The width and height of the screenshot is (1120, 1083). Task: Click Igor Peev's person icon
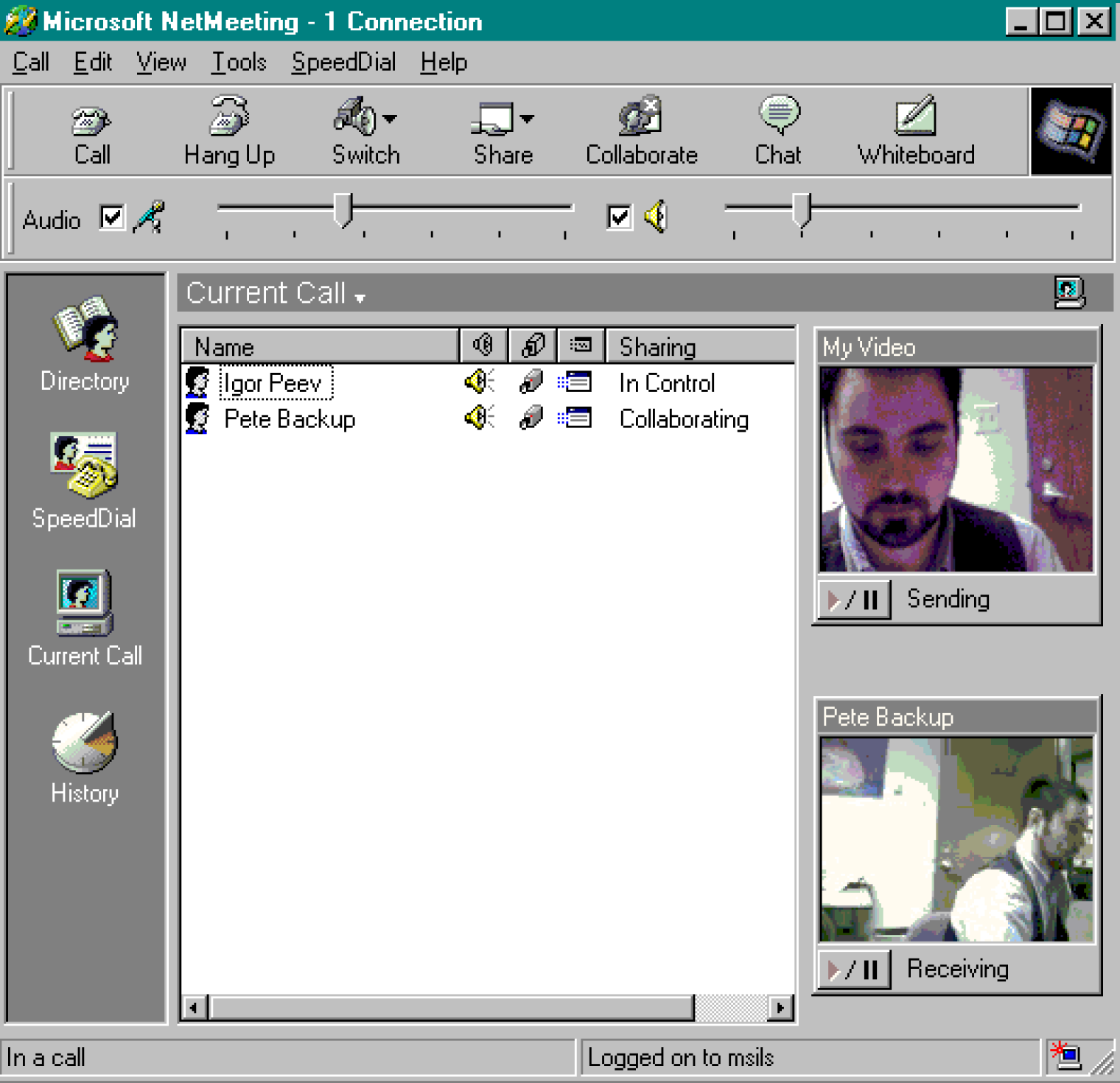point(197,382)
